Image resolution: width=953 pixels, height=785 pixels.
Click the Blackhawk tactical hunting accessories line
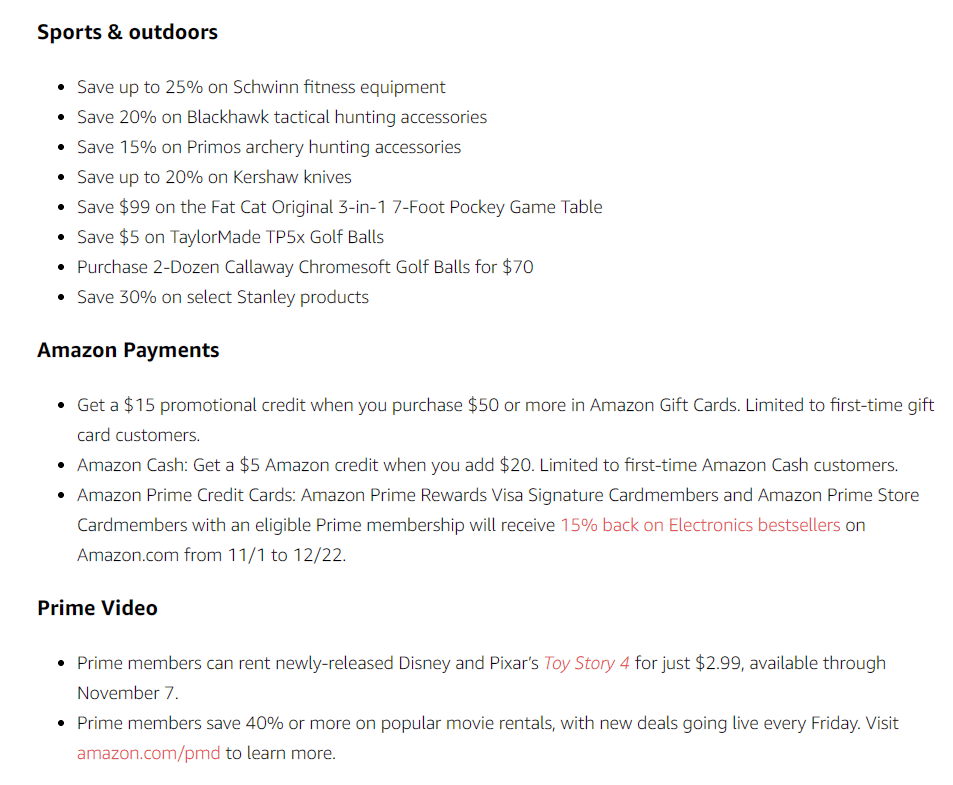(x=282, y=117)
